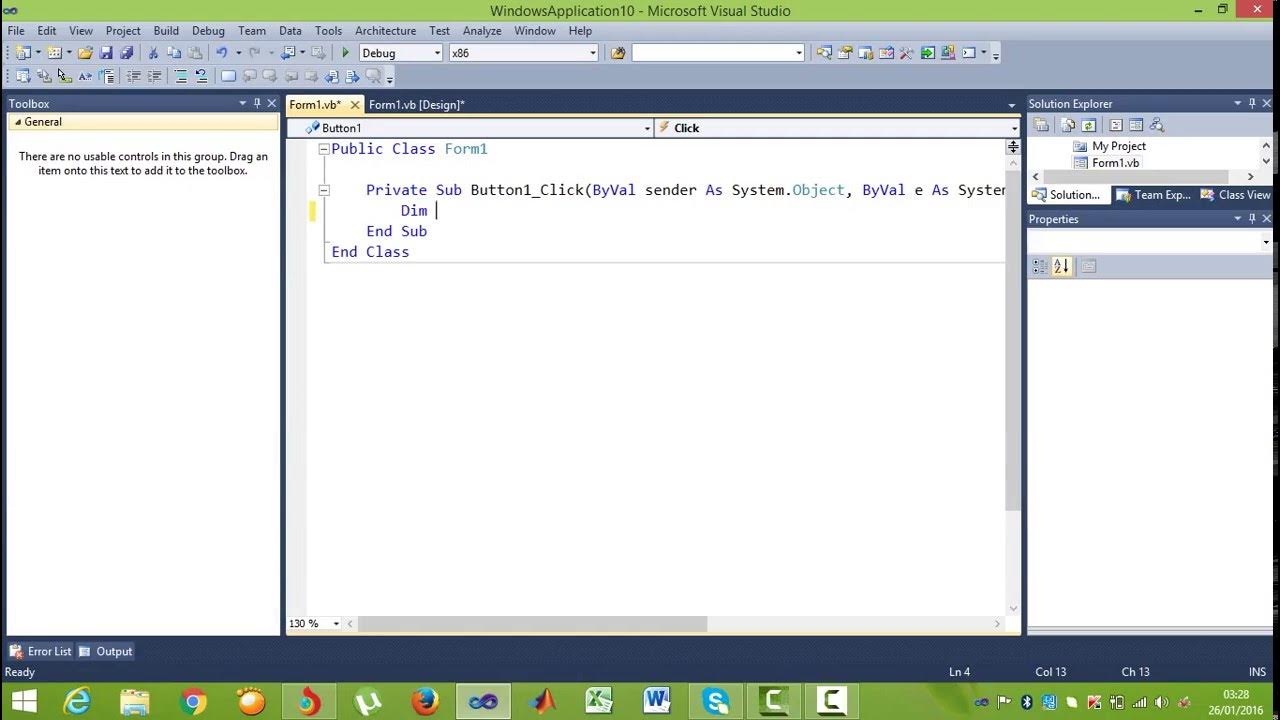Image resolution: width=1280 pixels, height=720 pixels.
Task: Click the Uncomment selected lines icon
Action: pos(201,76)
